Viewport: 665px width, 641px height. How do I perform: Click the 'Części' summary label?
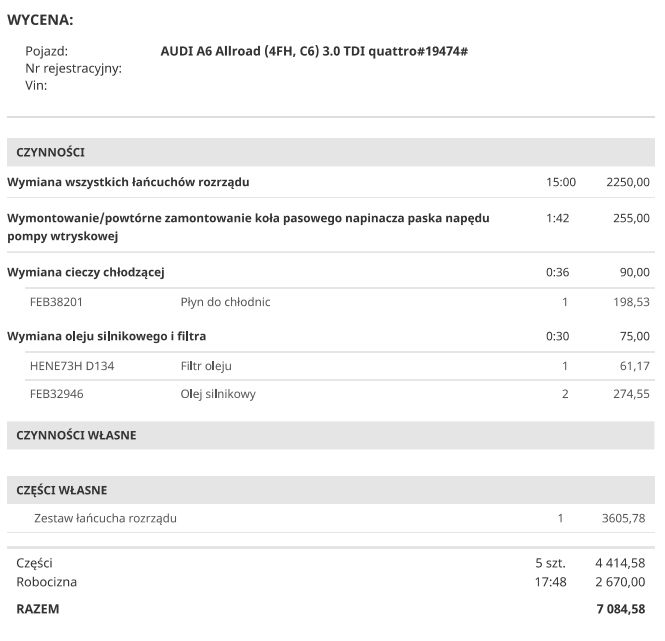pos(34,563)
